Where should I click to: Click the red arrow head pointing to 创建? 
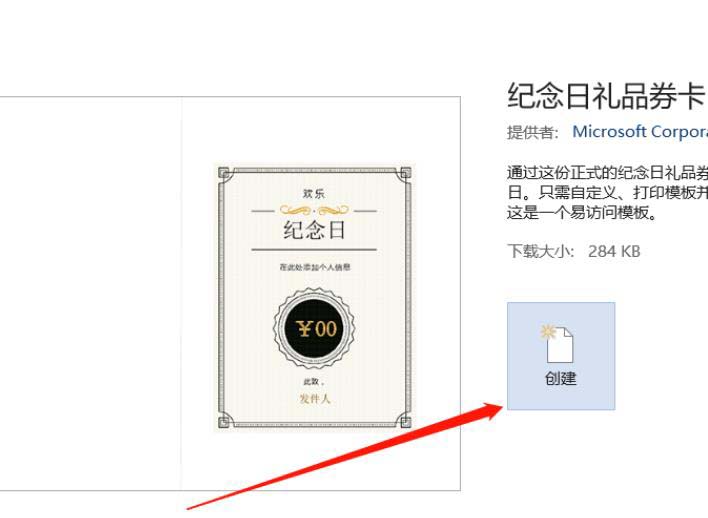point(492,410)
